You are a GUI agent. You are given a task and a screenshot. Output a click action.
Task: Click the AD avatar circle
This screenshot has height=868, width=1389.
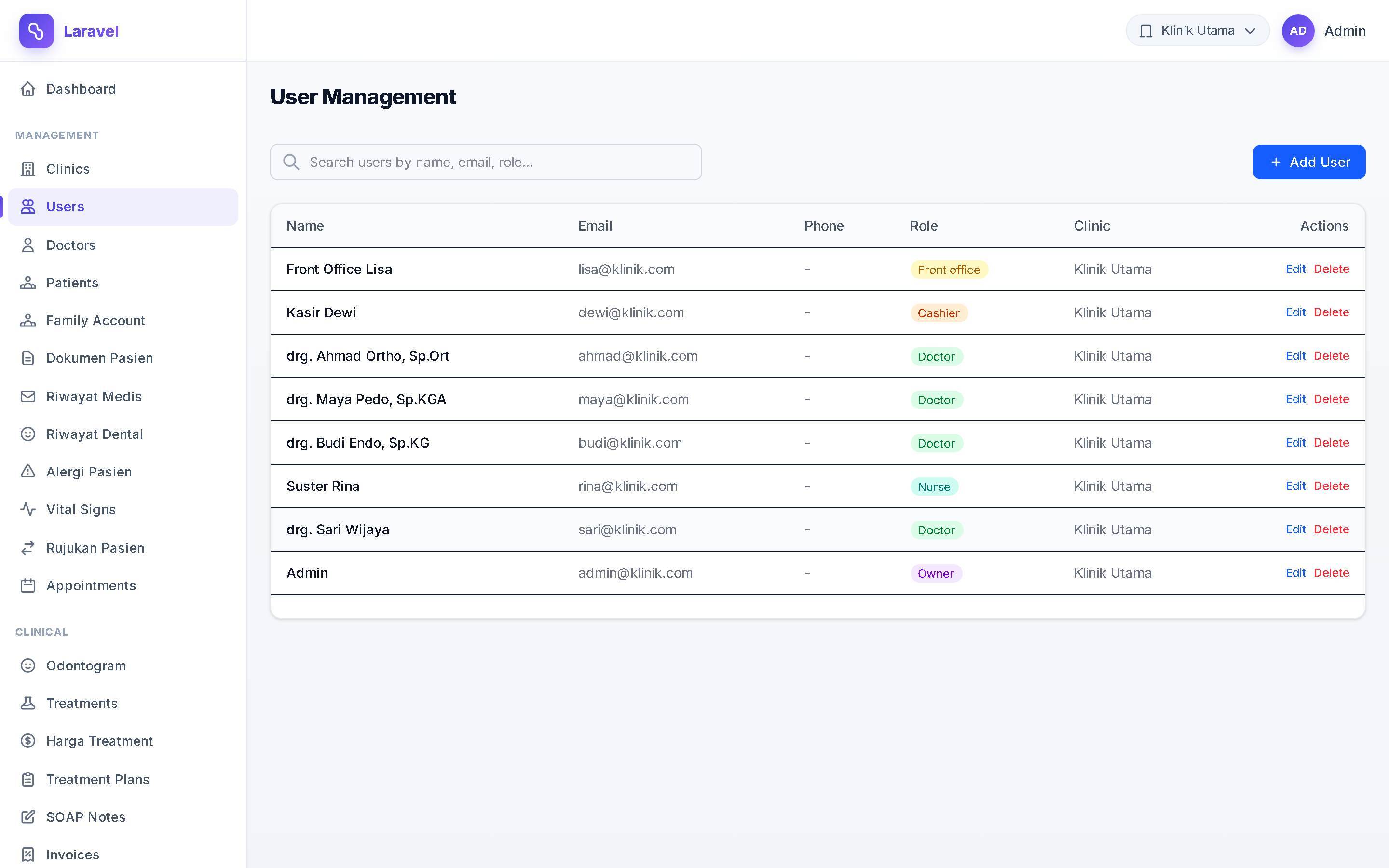coord(1298,31)
